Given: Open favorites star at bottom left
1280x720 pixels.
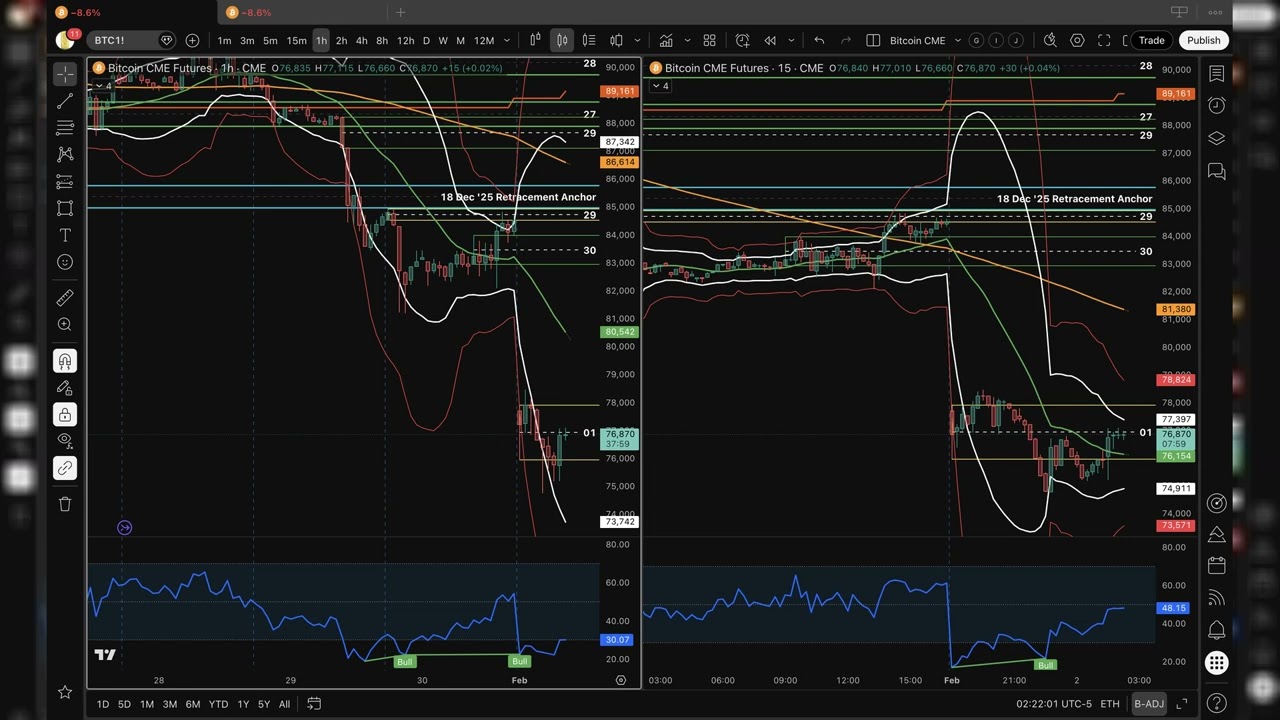Looking at the screenshot, I should [65, 692].
